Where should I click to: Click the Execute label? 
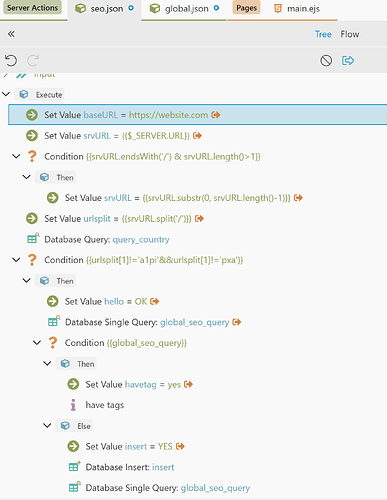(49, 95)
